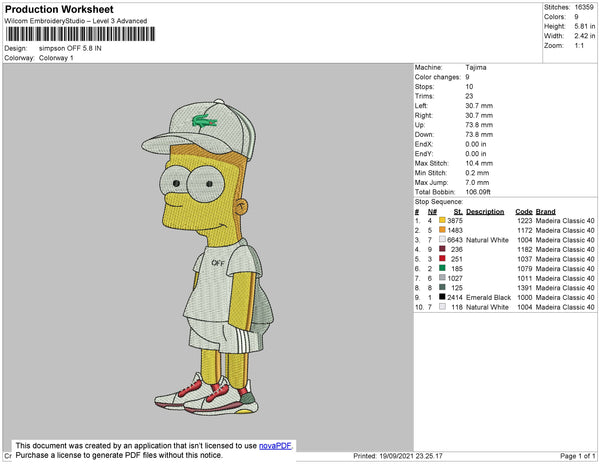The width and height of the screenshot is (600, 464).
Task: Click the 'EndX:' value '0.00 in'
Action: (x=476, y=144)
